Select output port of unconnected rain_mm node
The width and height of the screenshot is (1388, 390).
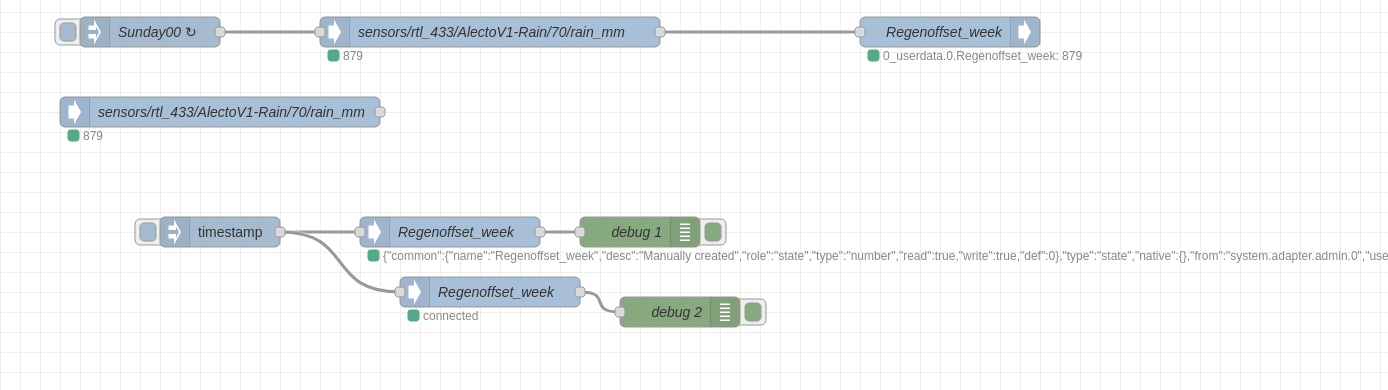[x=380, y=112]
